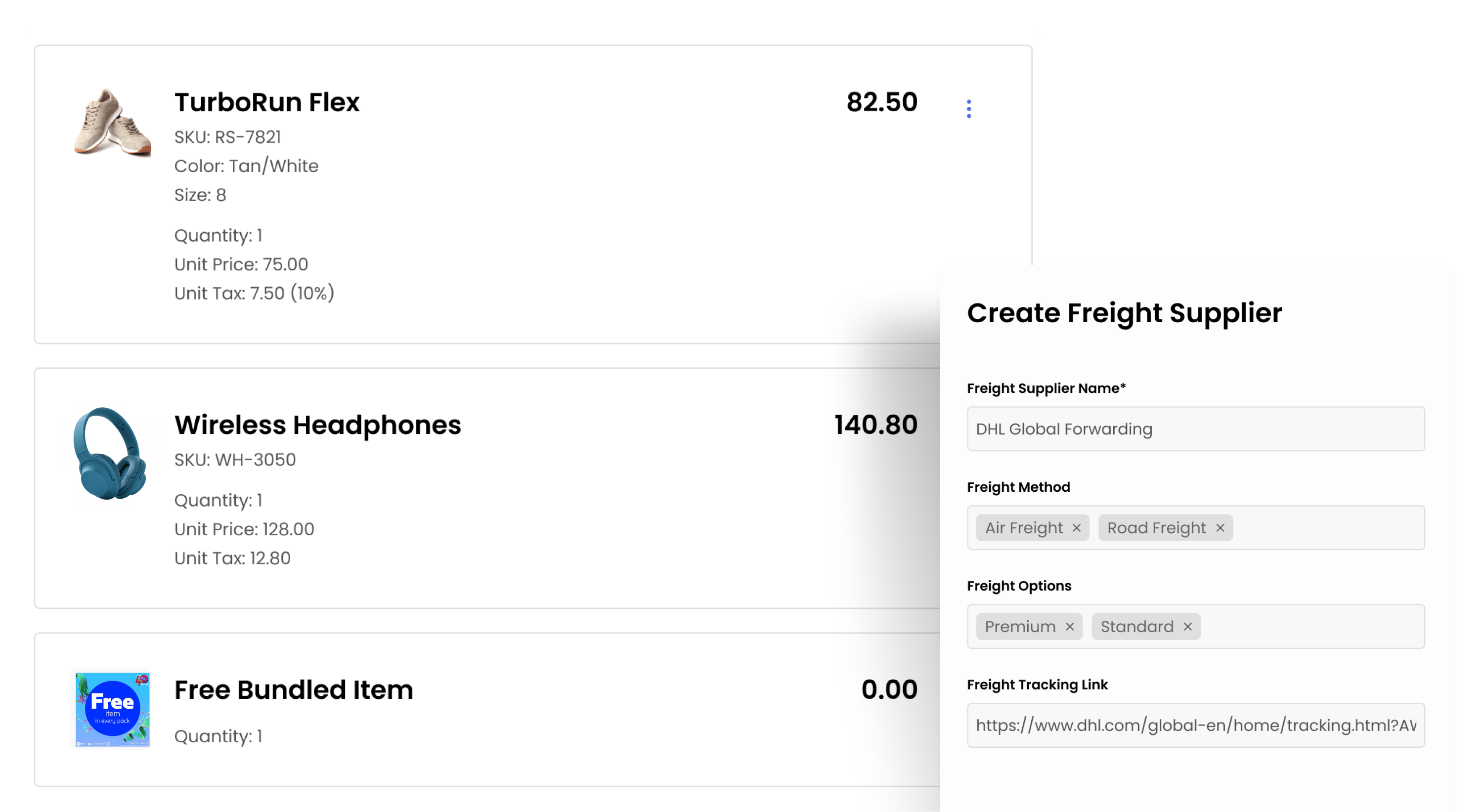Click the Road Freight tag label

tap(1156, 528)
